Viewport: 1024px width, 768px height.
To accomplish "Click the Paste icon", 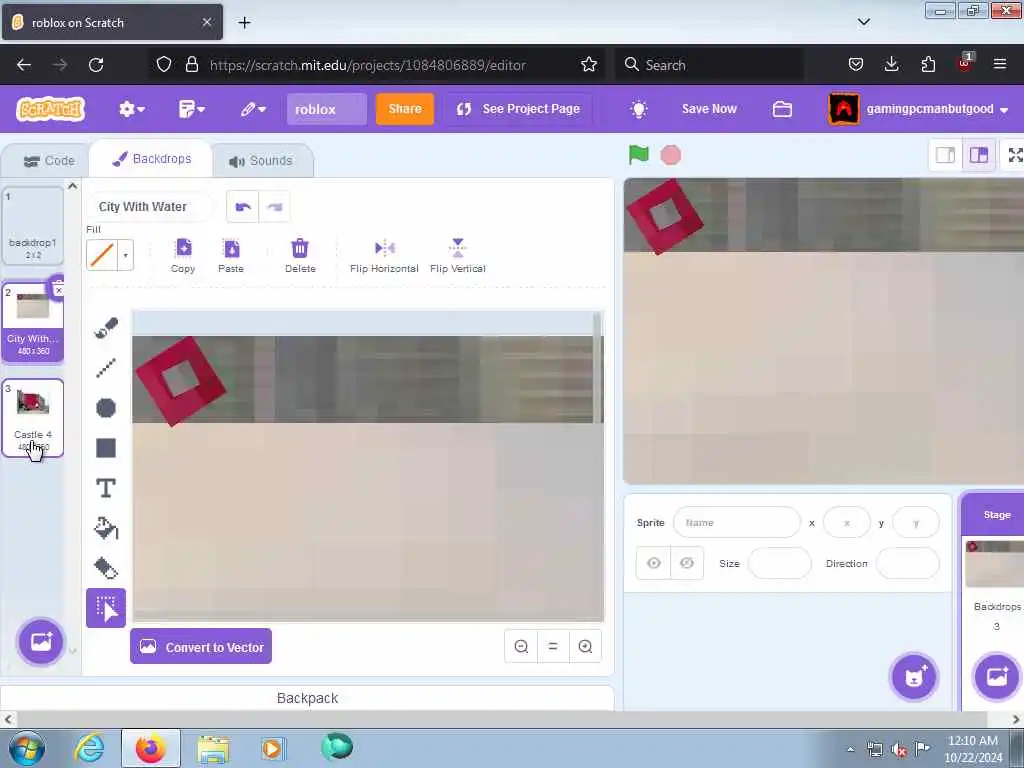I will point(231,256).
